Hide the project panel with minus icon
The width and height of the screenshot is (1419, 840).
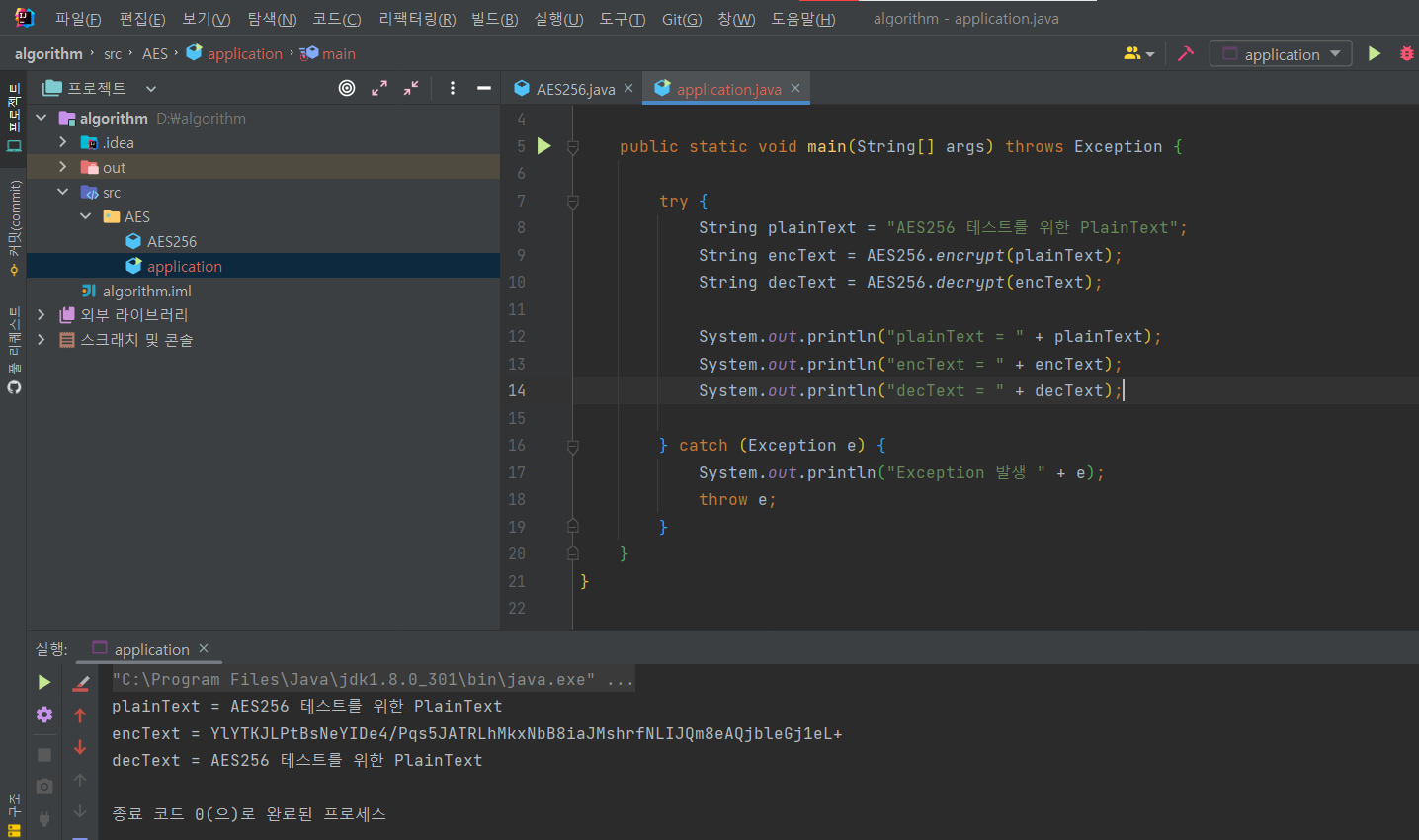484,88
